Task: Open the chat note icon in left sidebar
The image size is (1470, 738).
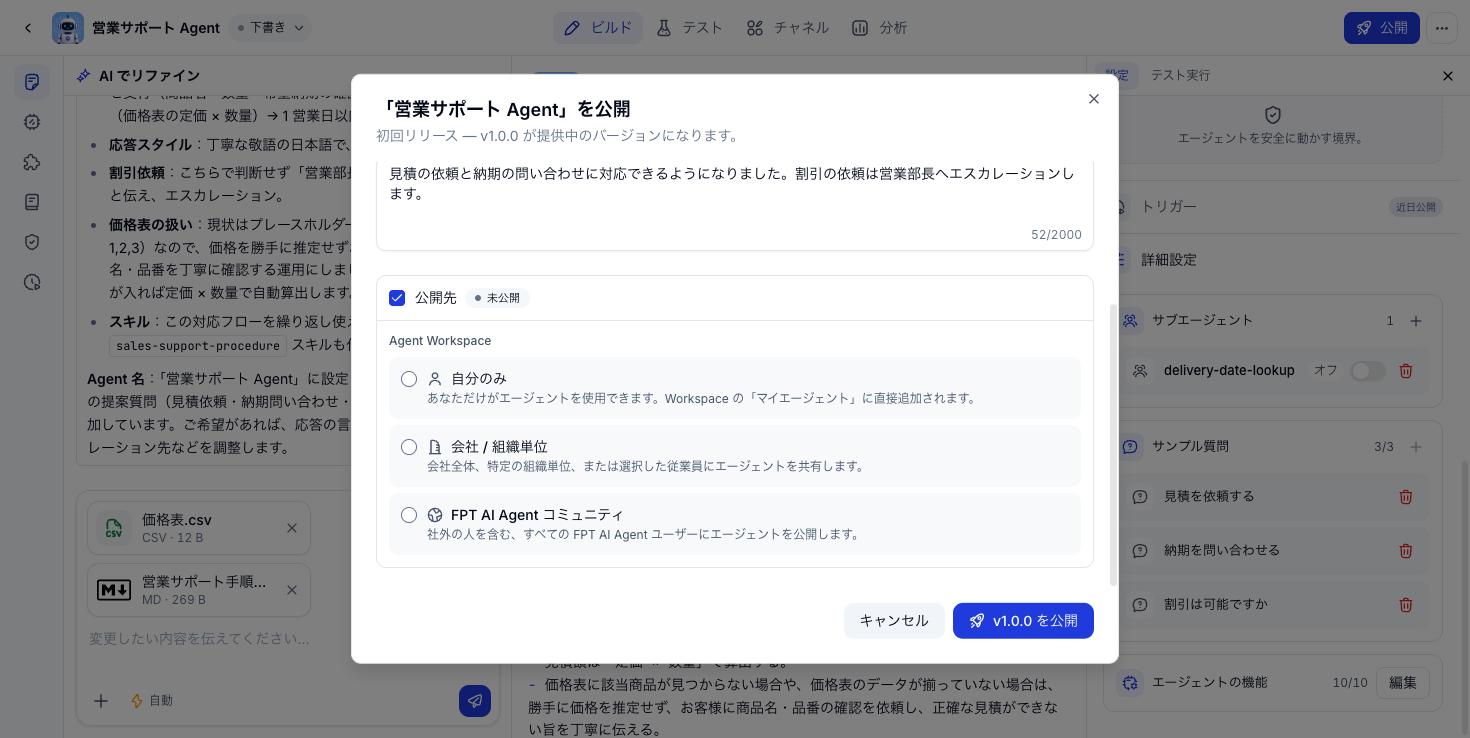Action: (x=32, y=82)
